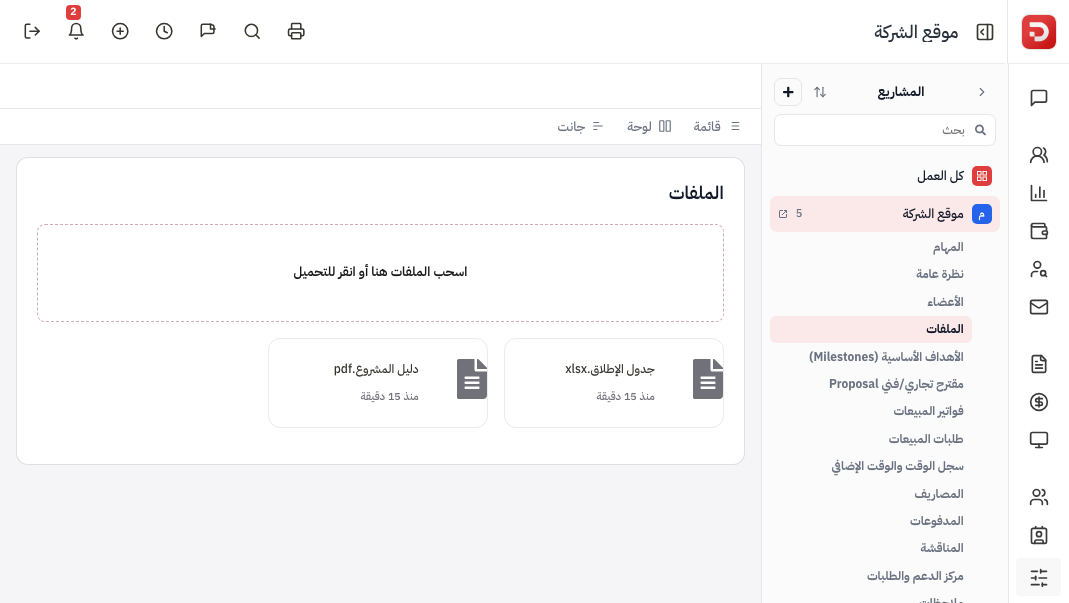Open the mail envelope icon
Image resolution: width=1069 pixels, height=603 pixels.
tap(1038, 307)
